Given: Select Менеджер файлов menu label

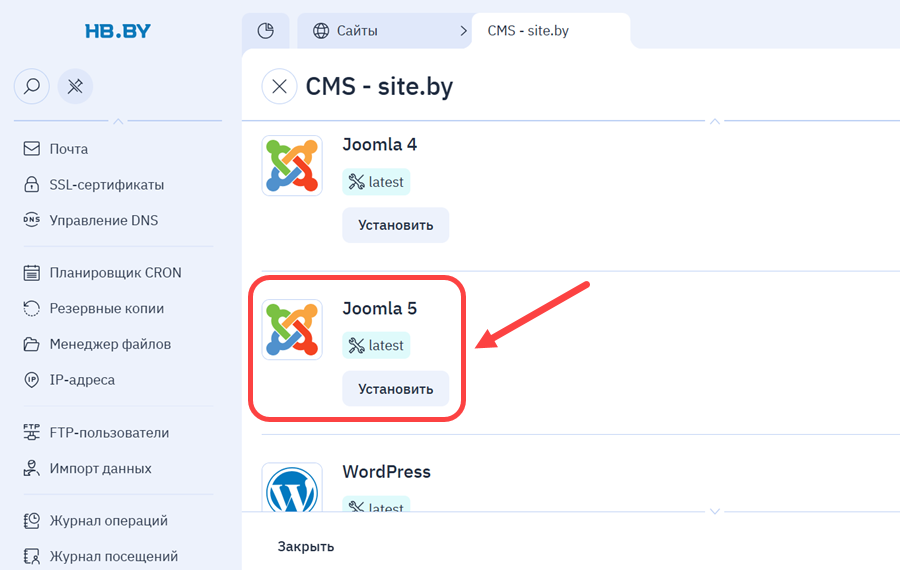Looking at the screenshot, I should (x=110, y=344).
